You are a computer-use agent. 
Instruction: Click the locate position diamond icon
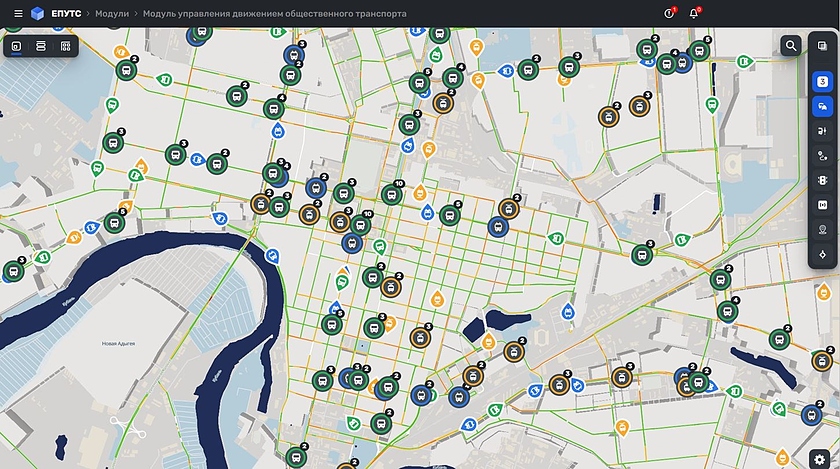822,254
